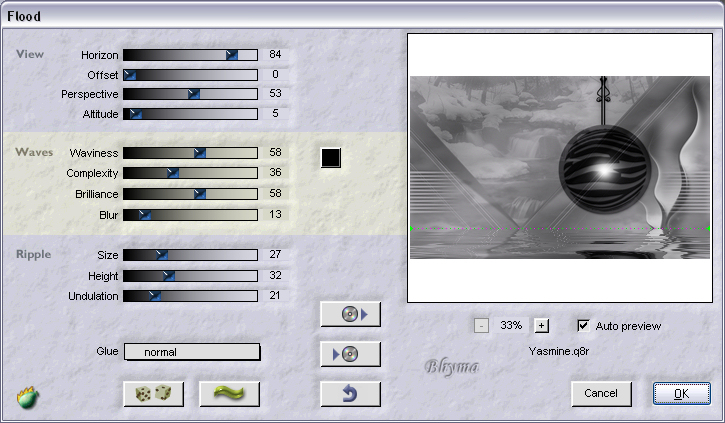
Task: Click the flood preview image
Action: [x=560, y=167]
